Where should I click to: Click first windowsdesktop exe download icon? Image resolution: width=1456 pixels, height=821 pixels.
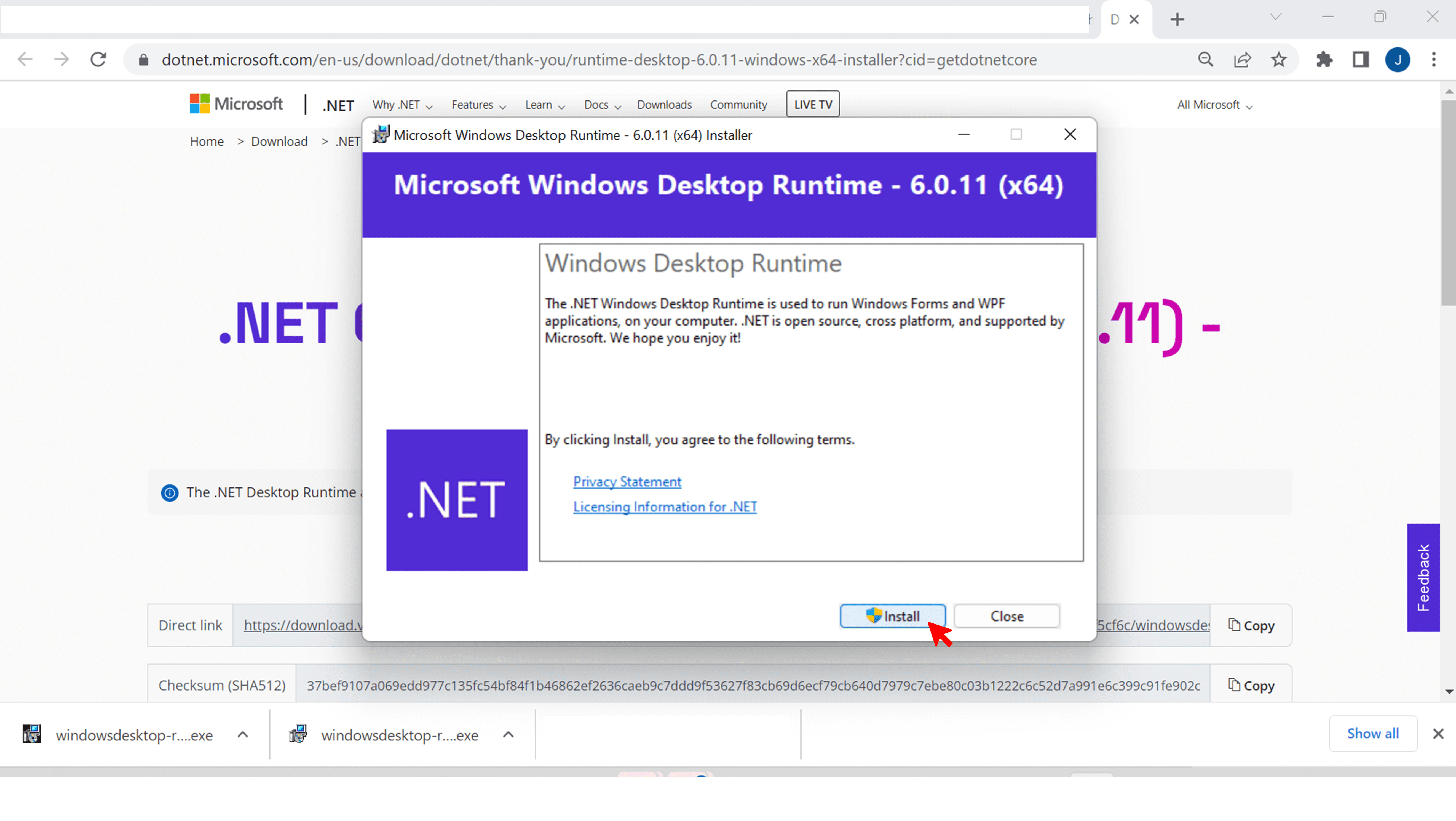coord(32,734)
